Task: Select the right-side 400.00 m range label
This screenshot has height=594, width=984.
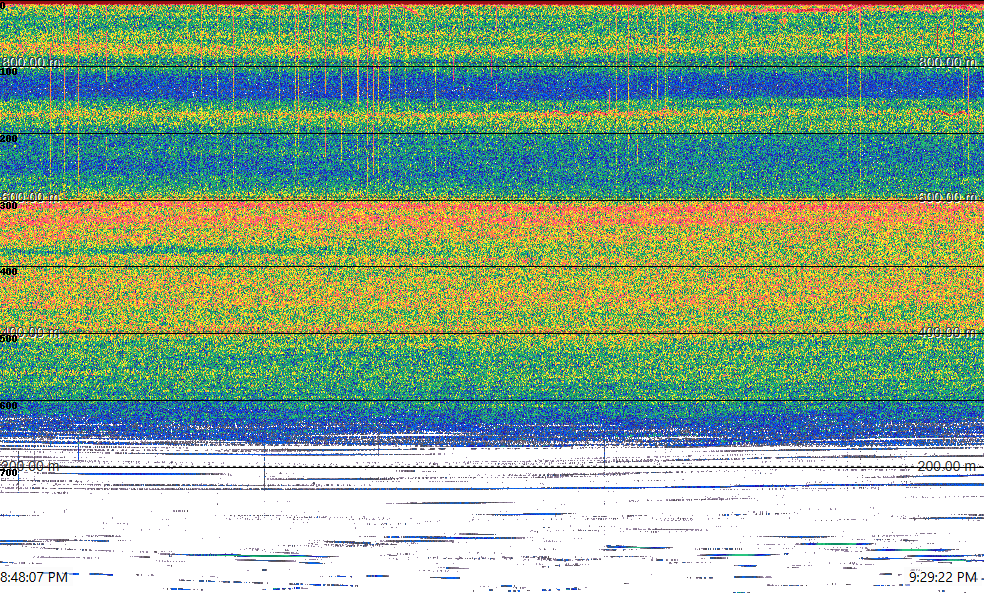Action: (x=948, y=331)
